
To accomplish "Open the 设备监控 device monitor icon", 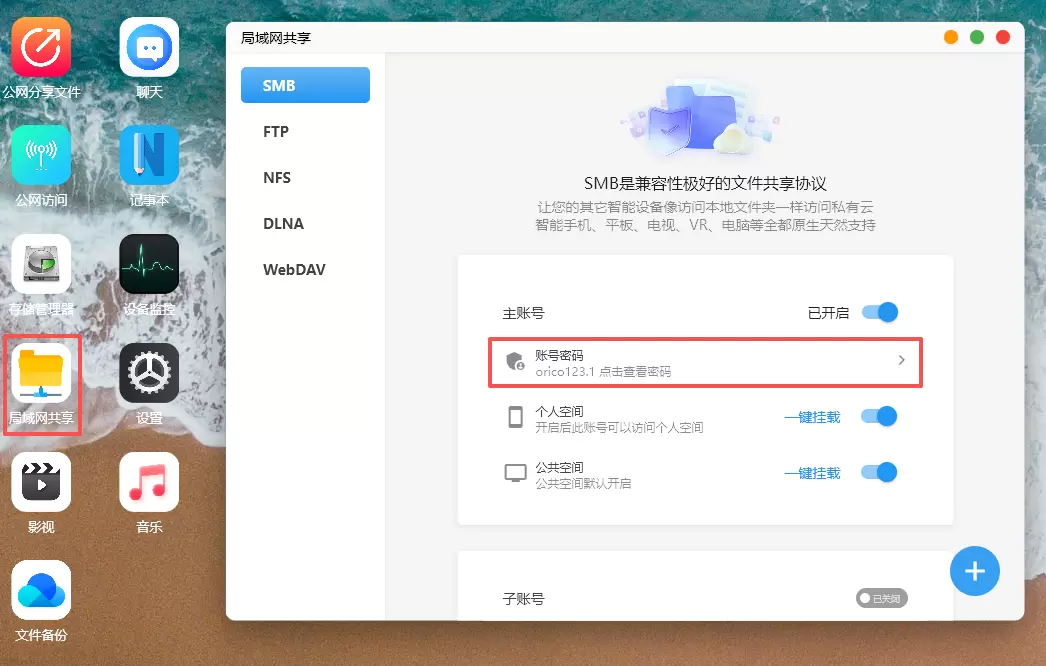I will 149,264.
